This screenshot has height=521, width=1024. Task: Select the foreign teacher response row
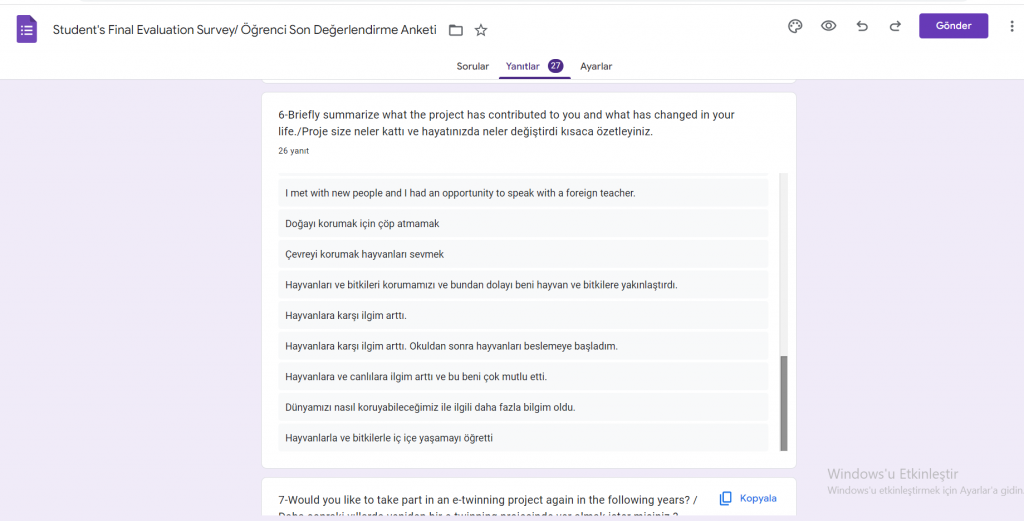click(460, 193)
